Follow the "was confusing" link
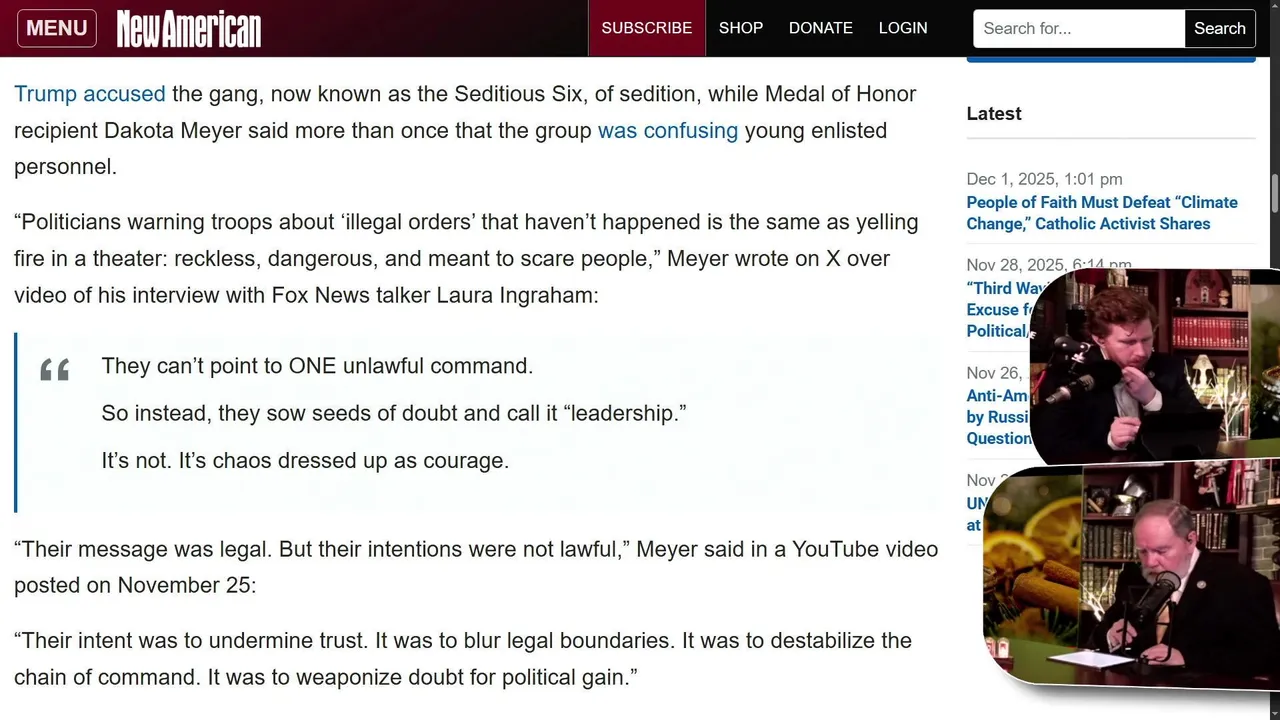The image size is (1280, 720). (x=668, y=130)
